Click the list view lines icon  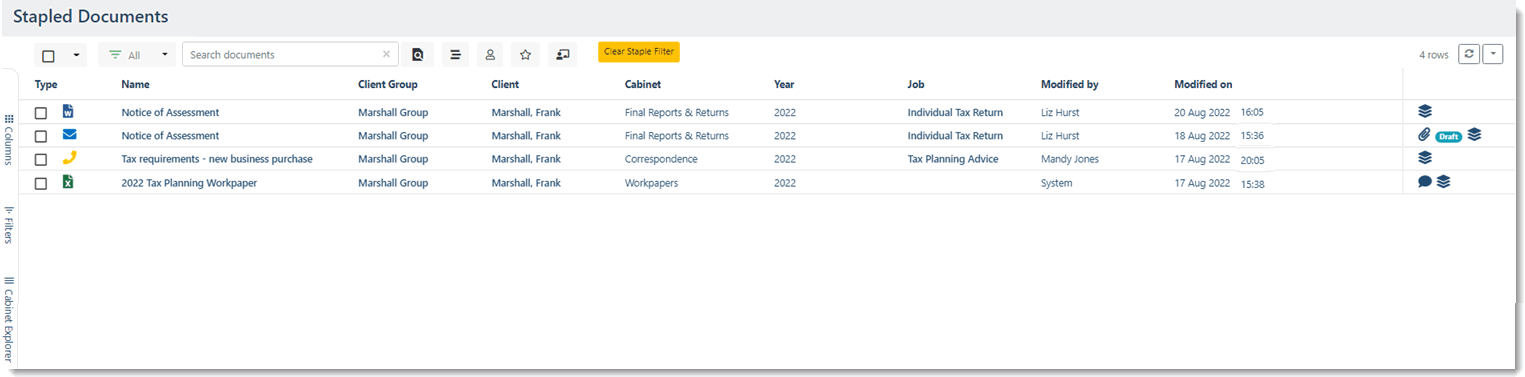point(454,55)
